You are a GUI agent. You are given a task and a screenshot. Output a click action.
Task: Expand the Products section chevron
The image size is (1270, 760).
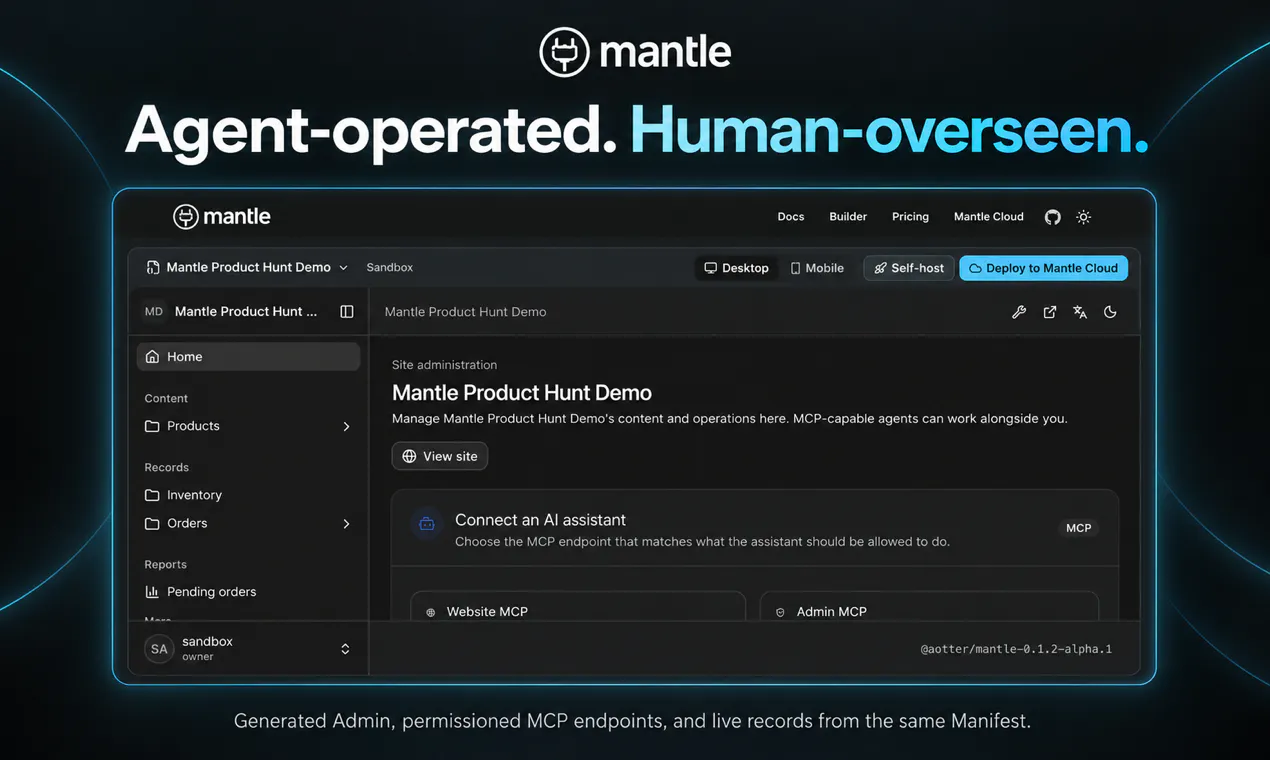(x=346, y=426)
